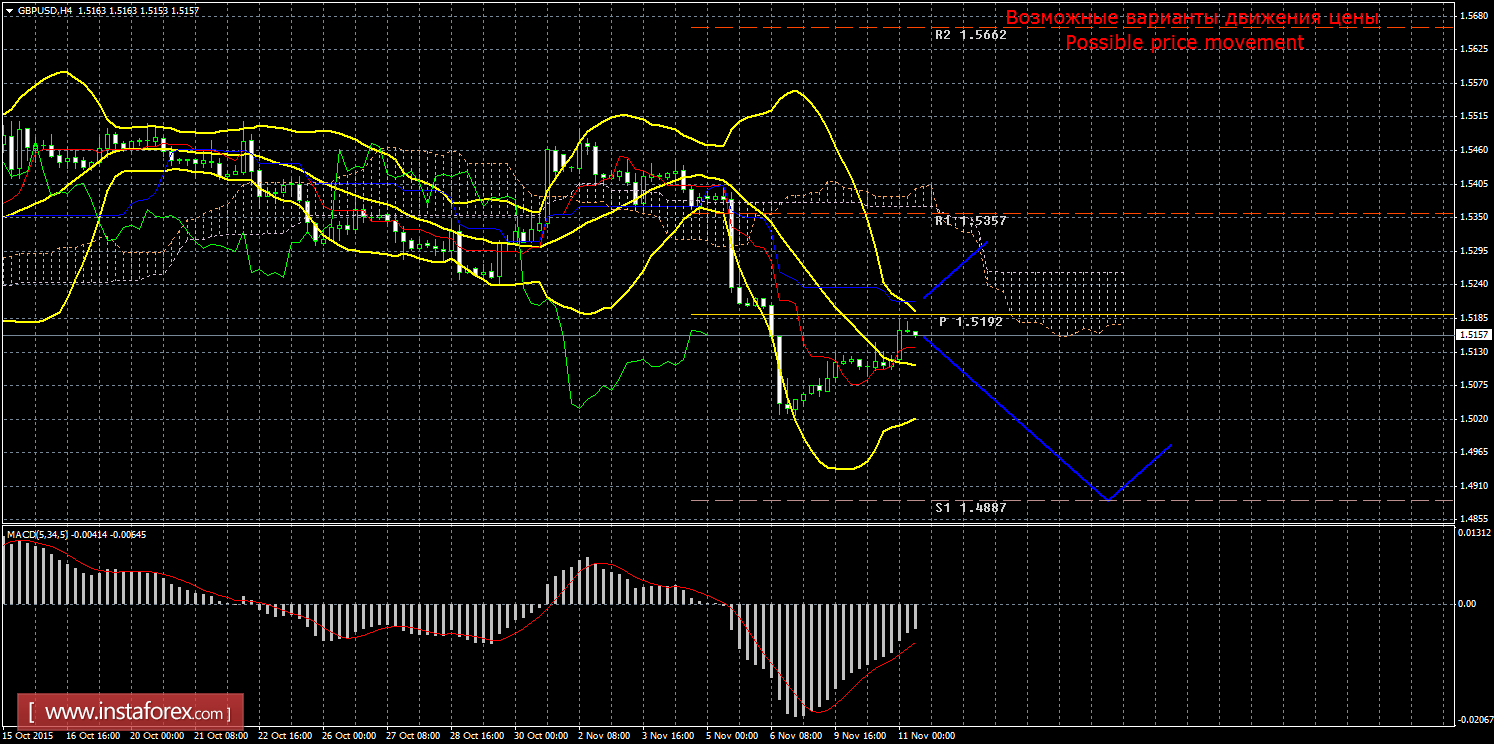This screenshot has height=744, width=1494.
Task: Click the current price tag 1.5157
Action: point(1470,335)
